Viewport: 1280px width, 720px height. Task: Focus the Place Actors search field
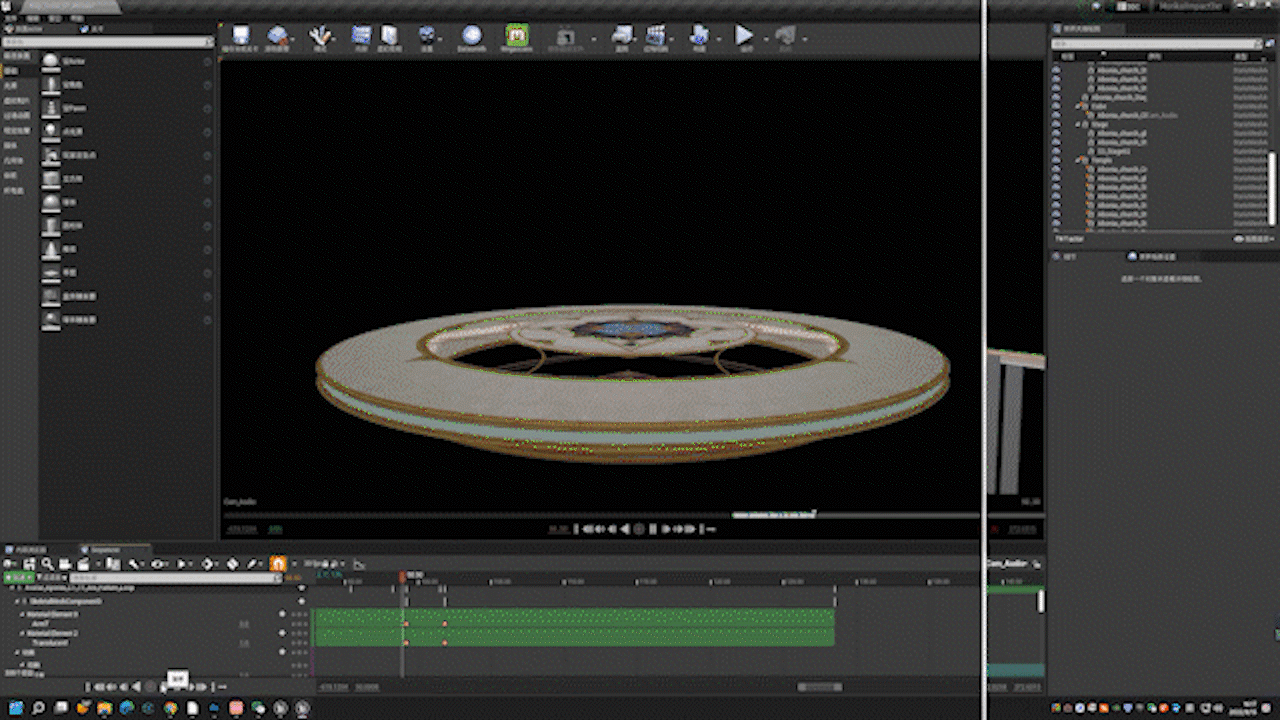(108, 42)
